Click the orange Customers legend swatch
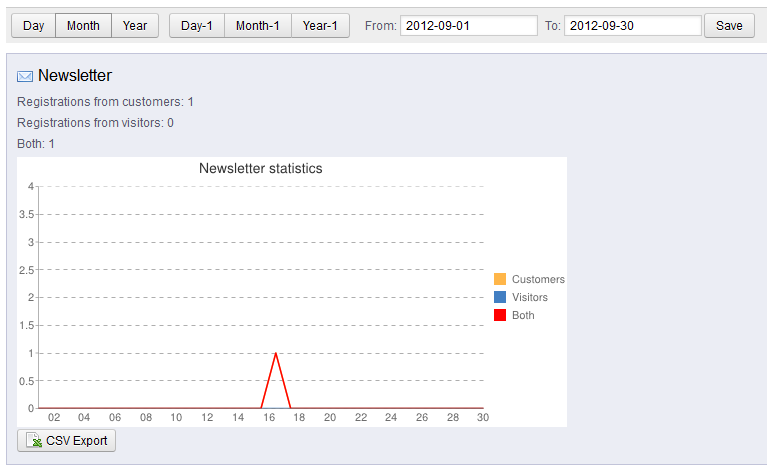This screenshot has width=767, height=475. (500, 279)
